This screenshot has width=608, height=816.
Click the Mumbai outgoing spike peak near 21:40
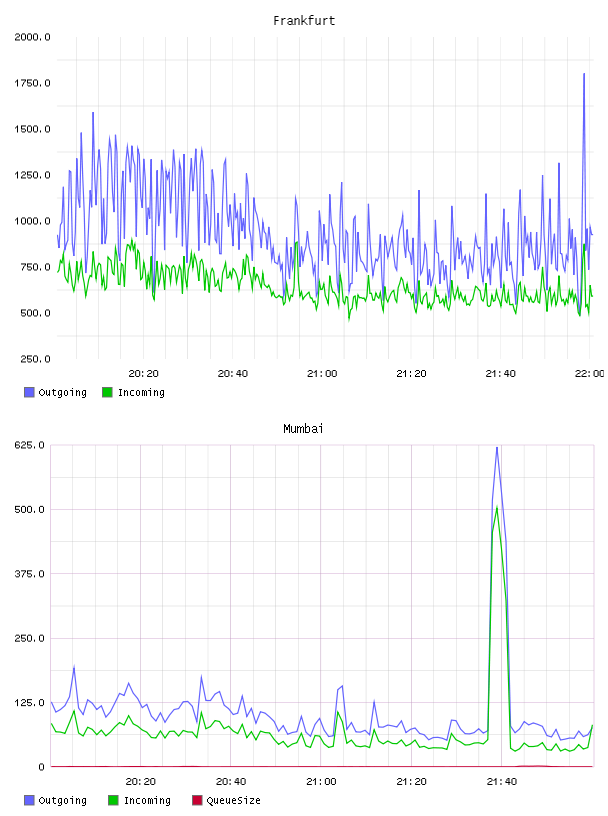coord(497,448)
